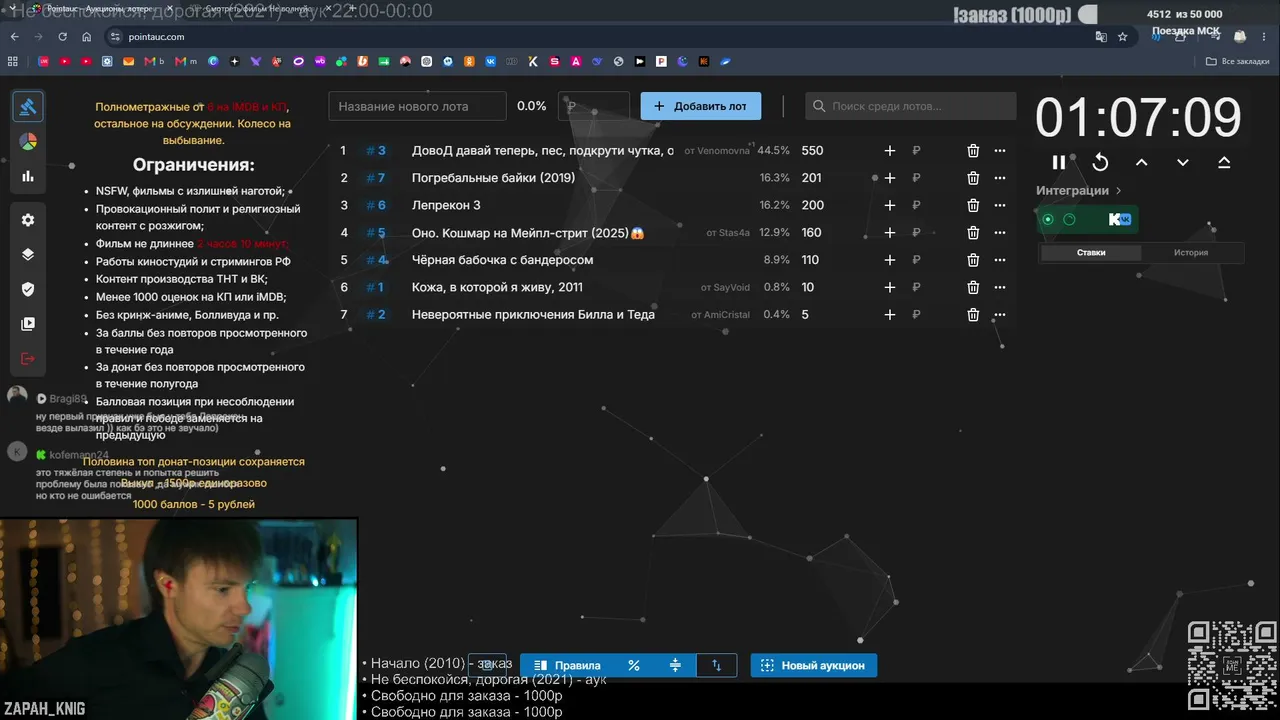Select lot title Лепрекон 3

446,205
